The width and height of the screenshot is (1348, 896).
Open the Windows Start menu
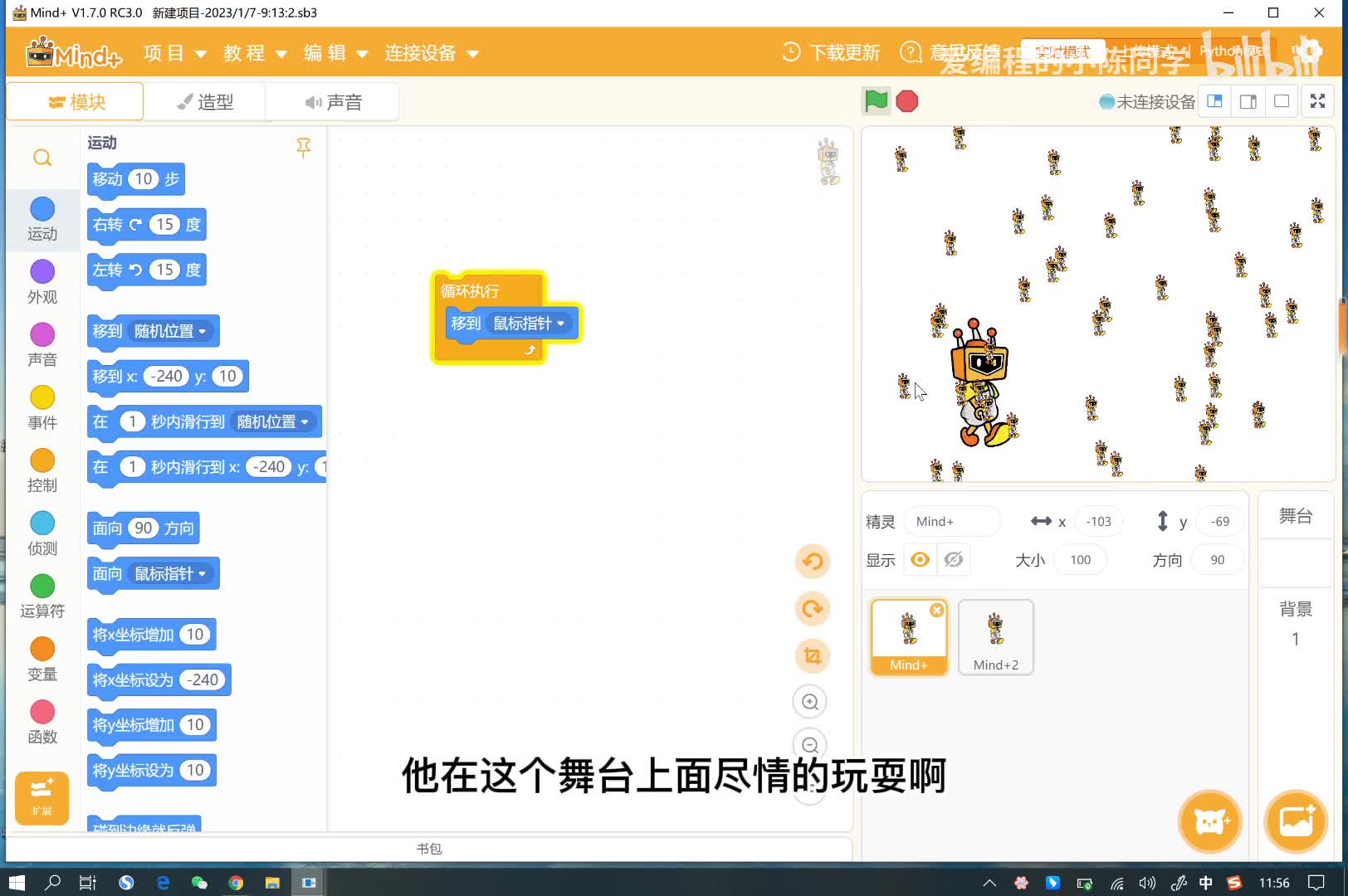click(x=17, y=882)
